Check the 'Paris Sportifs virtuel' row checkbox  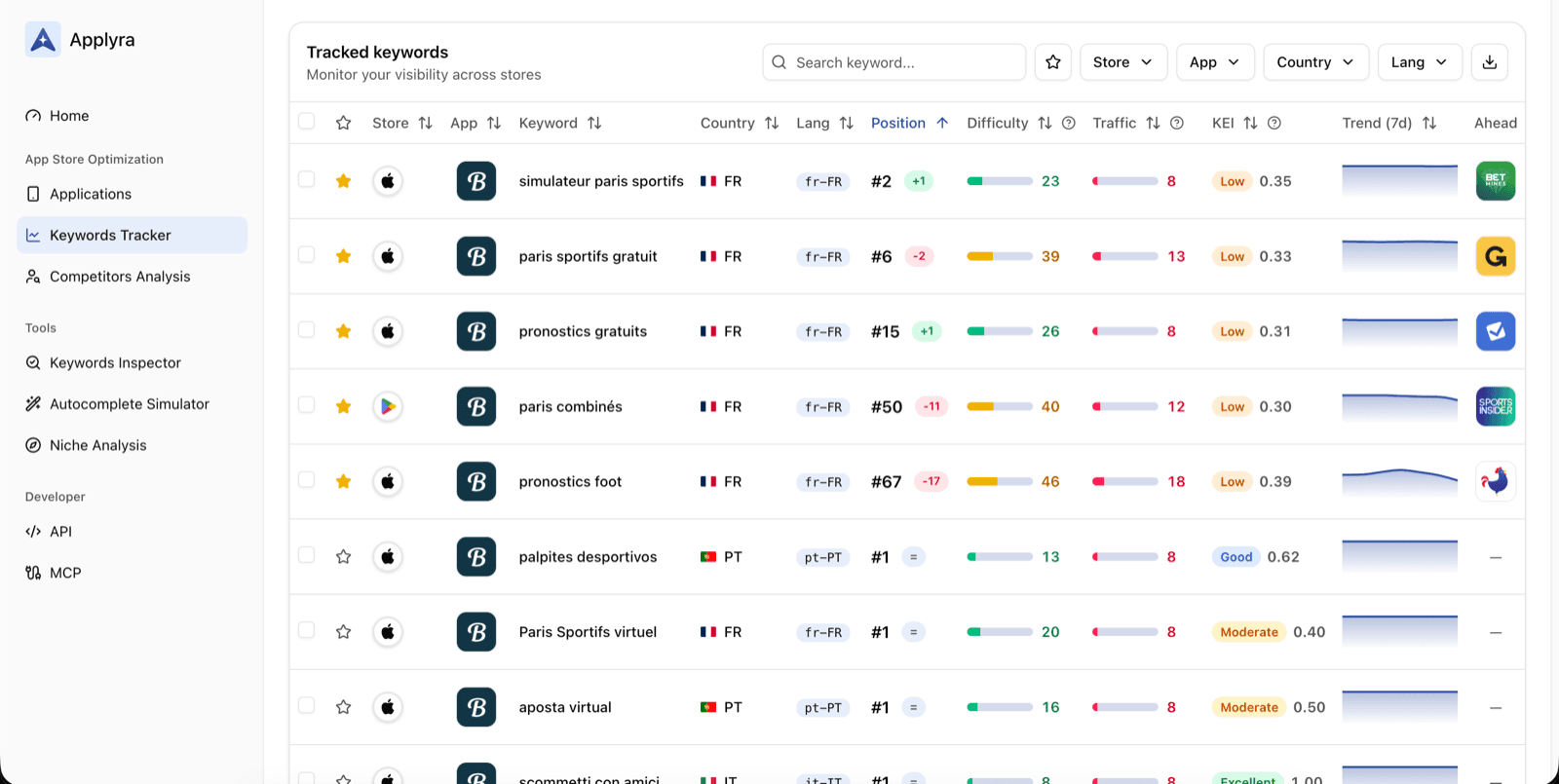[306, 630]
